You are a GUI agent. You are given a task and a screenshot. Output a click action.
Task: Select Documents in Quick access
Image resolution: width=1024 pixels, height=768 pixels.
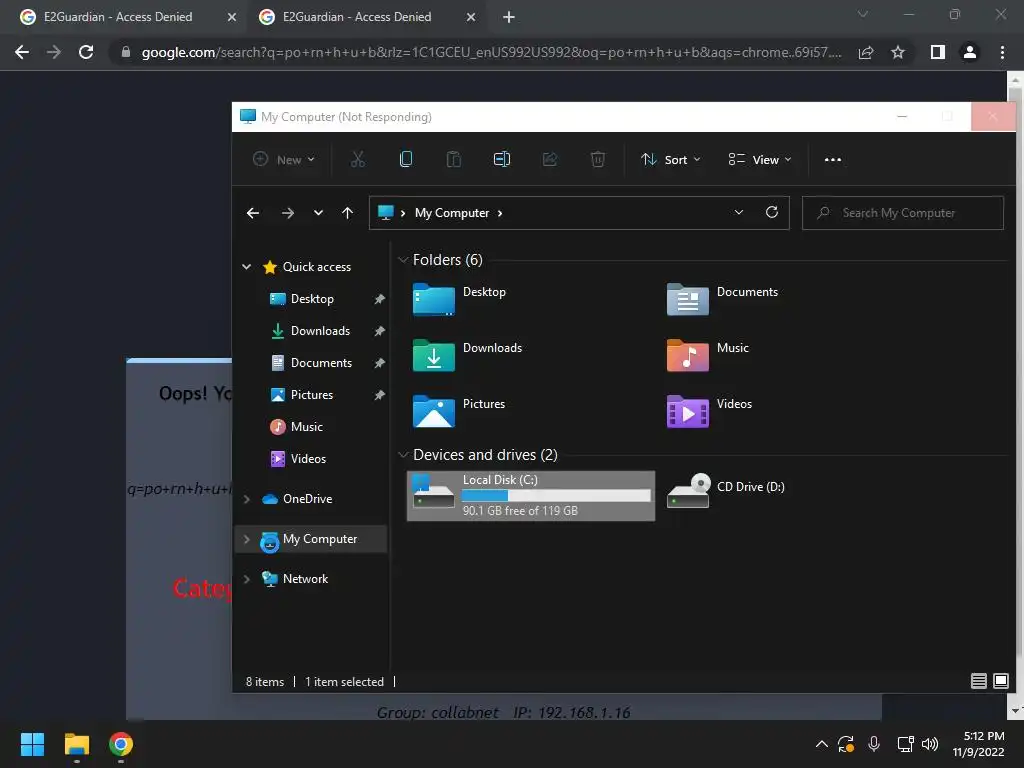[x=321, y=362]
